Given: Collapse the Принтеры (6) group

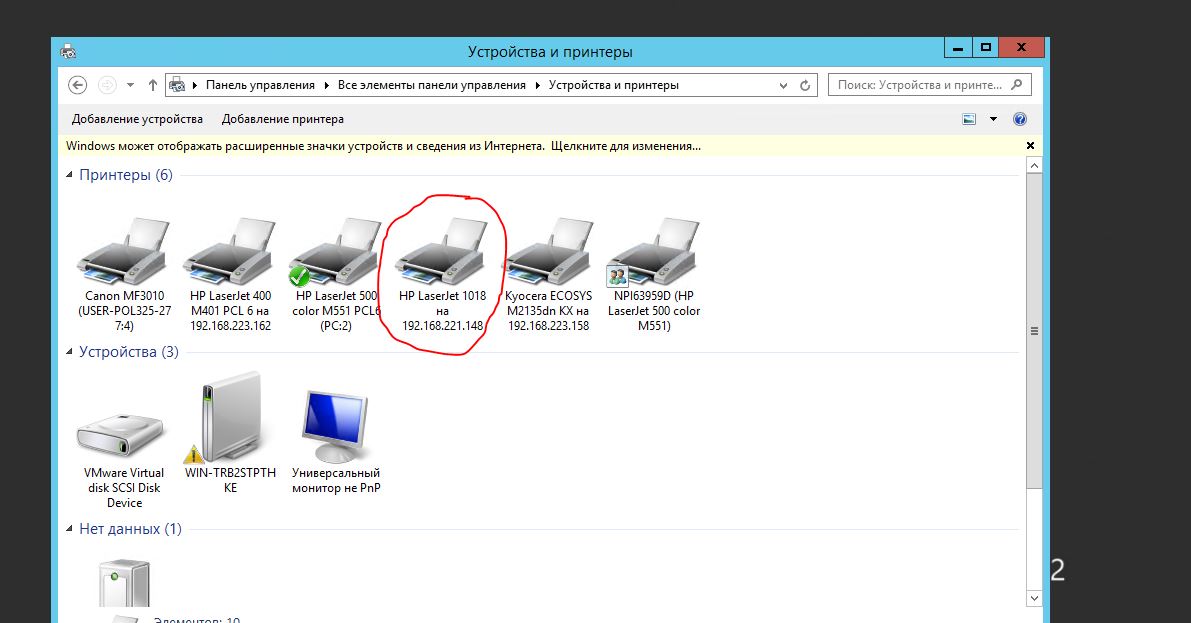Looking at the screenshot, I should pyautogui.click(x=69, y=175).
